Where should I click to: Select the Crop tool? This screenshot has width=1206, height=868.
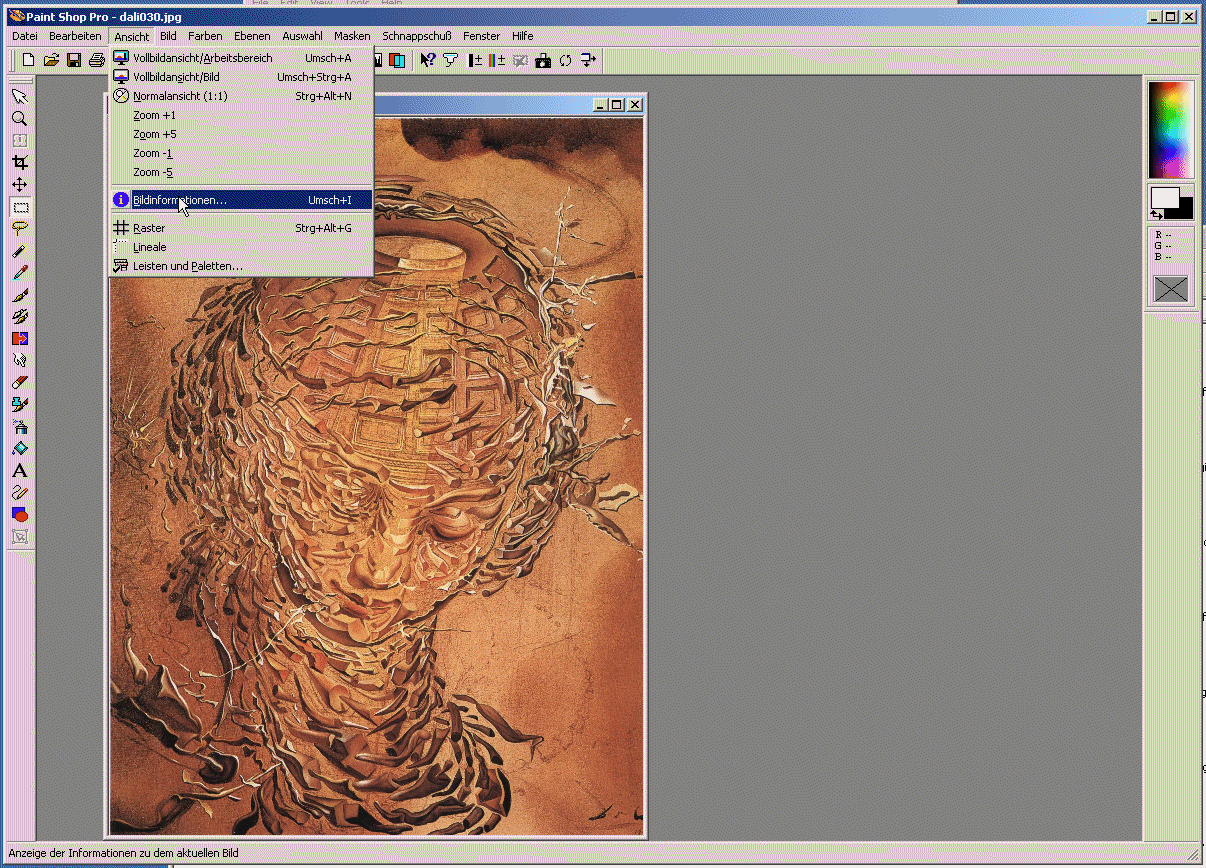pyautogui.click(x=20, y=162)
